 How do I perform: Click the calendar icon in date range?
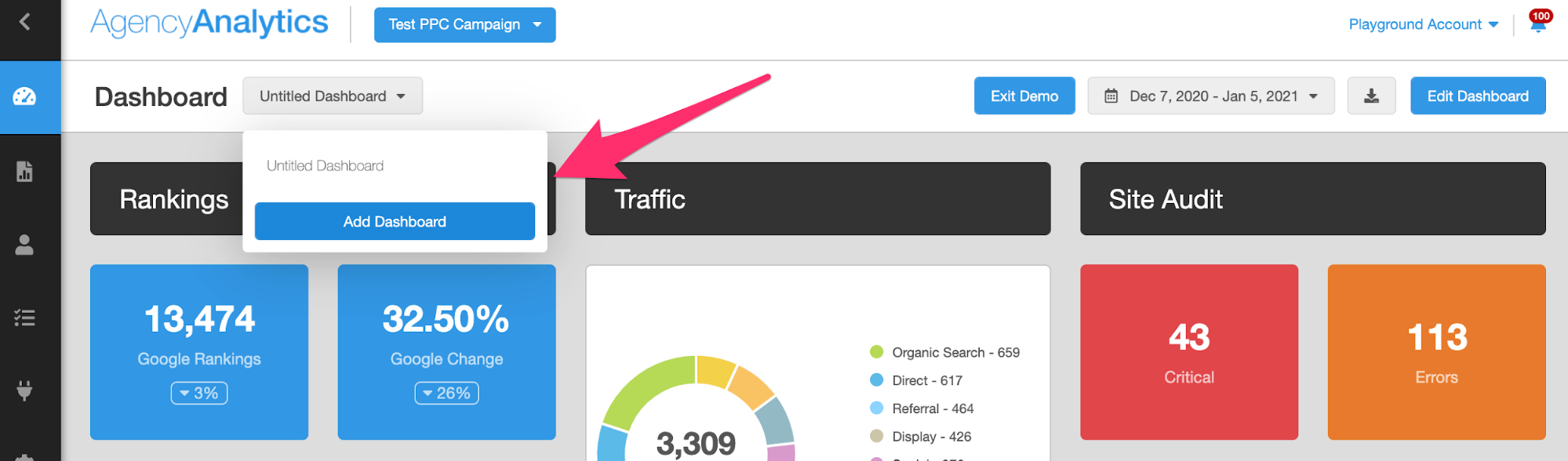click(x=1111, y=96)
